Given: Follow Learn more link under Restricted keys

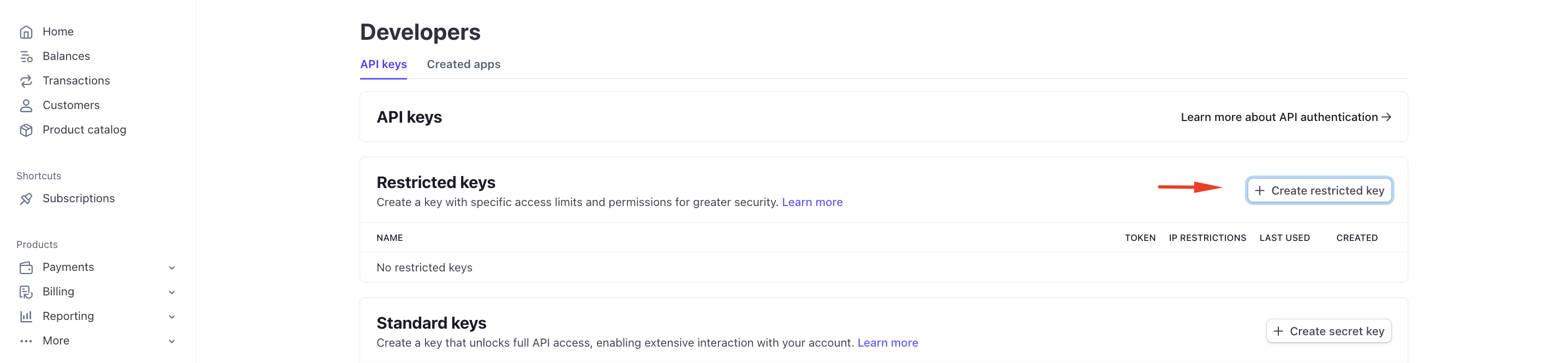Looking at the screenshot, I should [812, 202].
